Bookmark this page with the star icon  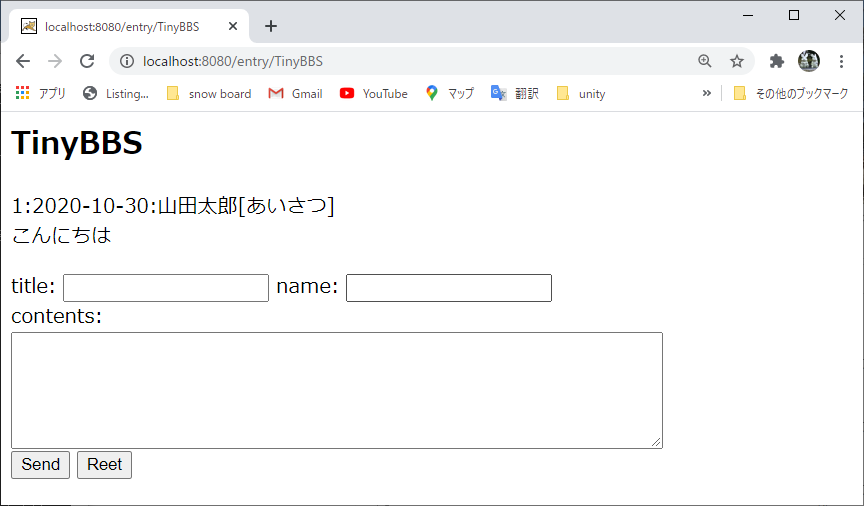click(x=737, y=61)
